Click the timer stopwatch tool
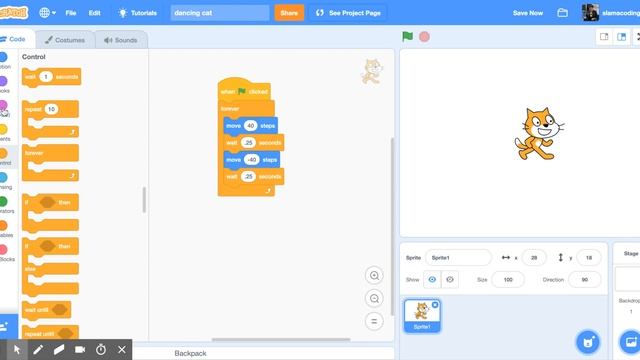Image resolution: width=640 pixels, height=360 pixels. coord(101,350)
